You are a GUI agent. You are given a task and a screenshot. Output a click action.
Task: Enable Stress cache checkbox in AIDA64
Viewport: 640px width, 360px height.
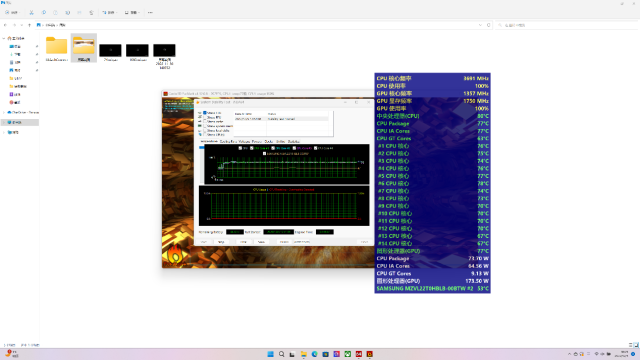pos(205,122)
